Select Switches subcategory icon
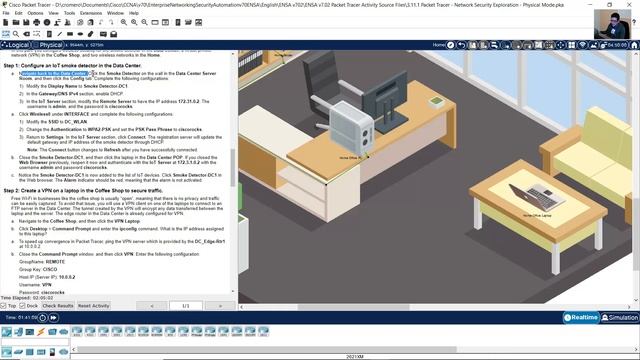The width and height of the screenshot is (640, 360). [18, 352]
